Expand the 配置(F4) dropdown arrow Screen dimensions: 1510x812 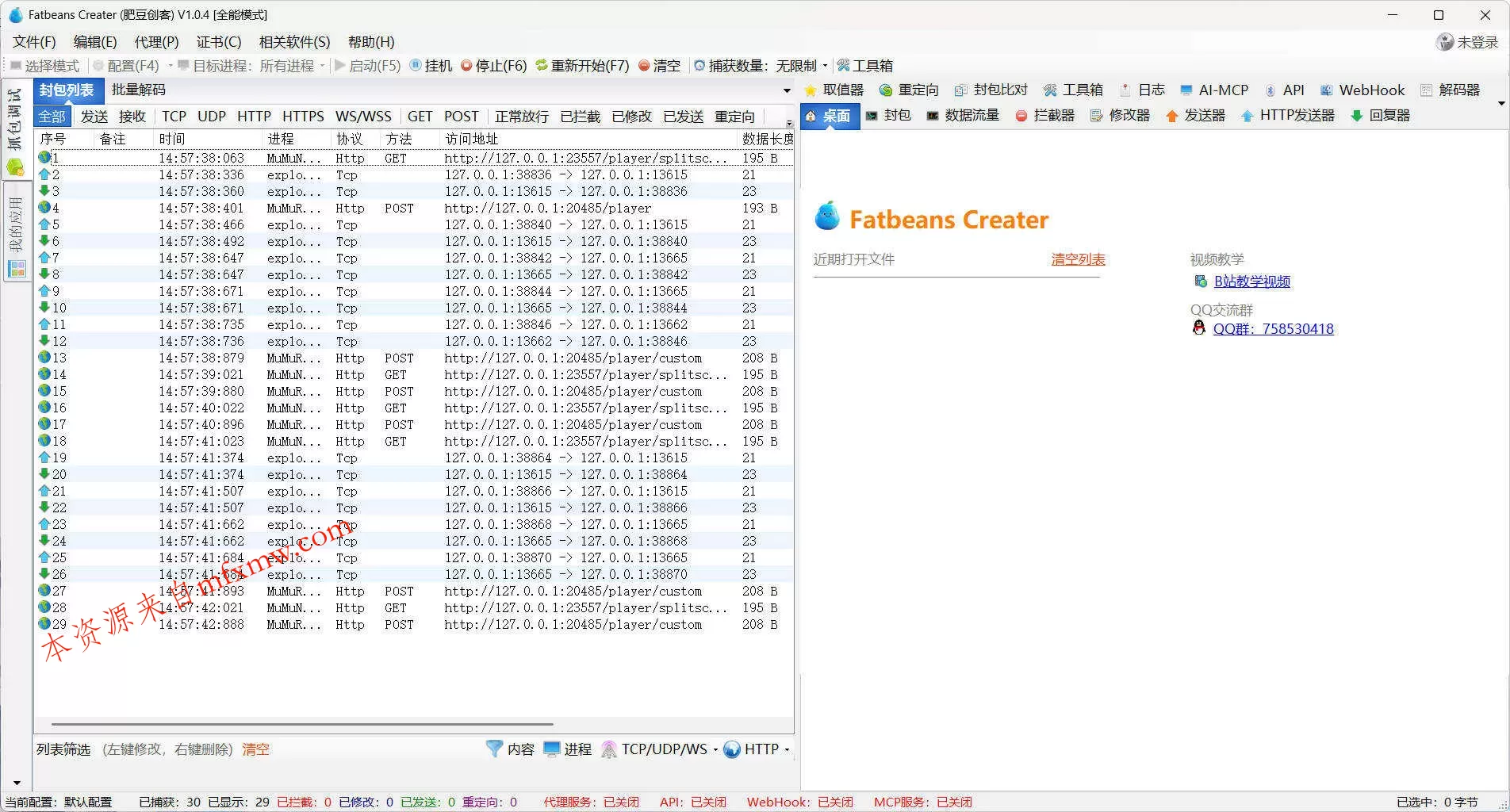pyautogui.click(x=170, y=66)
